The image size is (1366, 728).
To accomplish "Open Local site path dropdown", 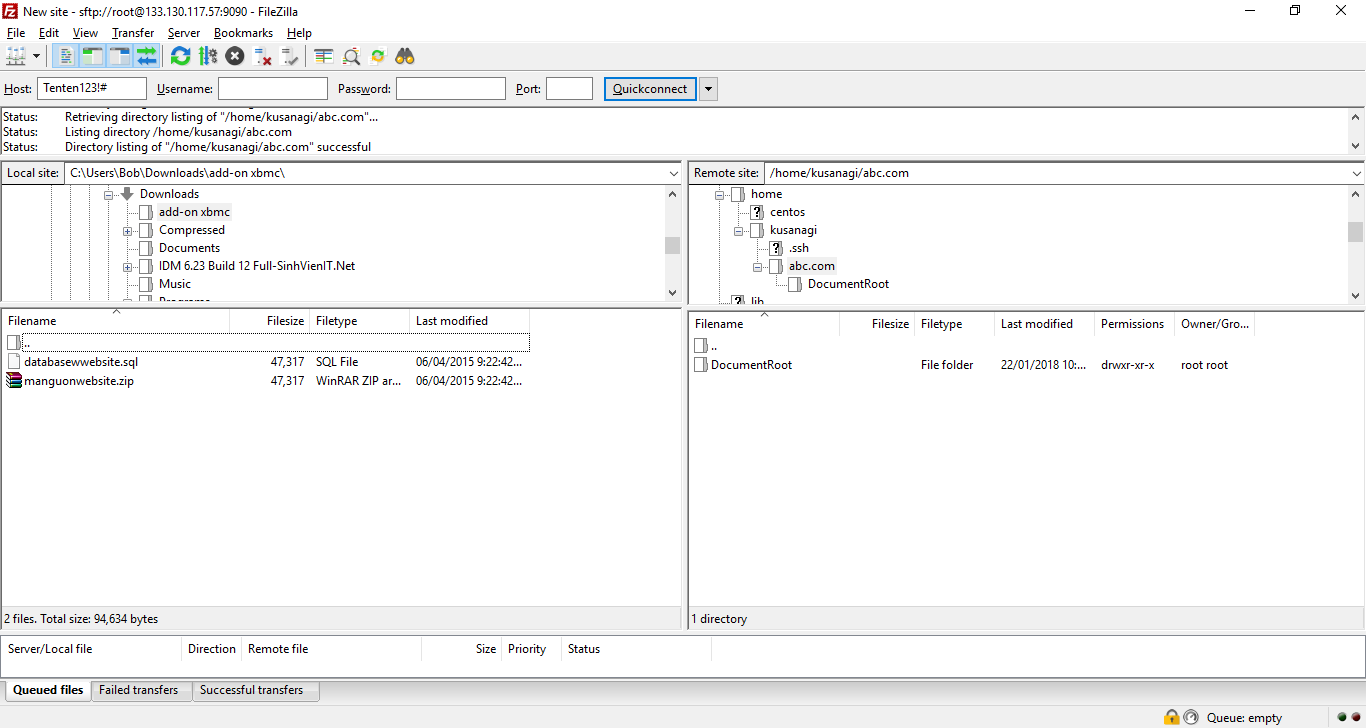I will tap(673, 173).
